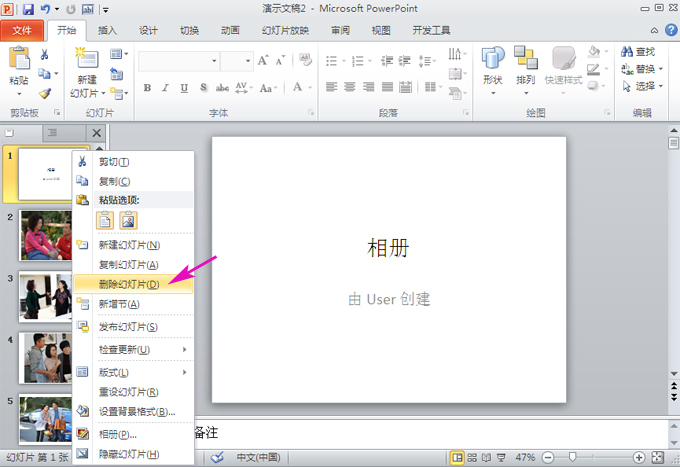680x467 pixels.
Task: Open the 选择 dropdown in editing group
Action: [x=644, y=86]
